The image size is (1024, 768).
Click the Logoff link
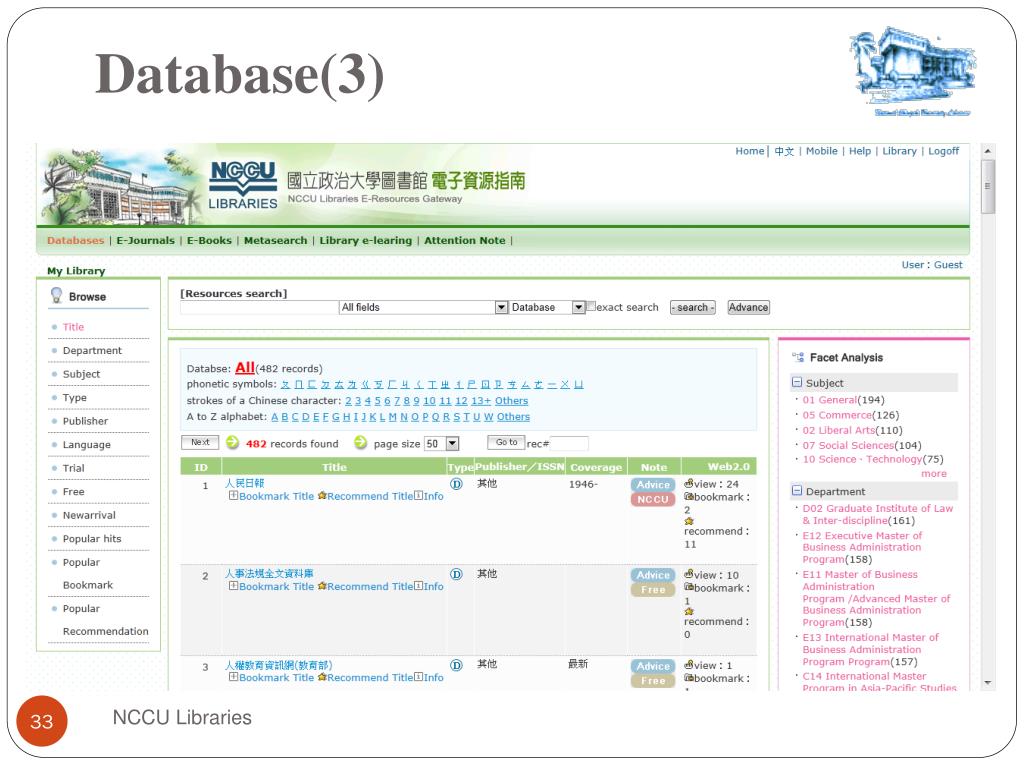944,151
